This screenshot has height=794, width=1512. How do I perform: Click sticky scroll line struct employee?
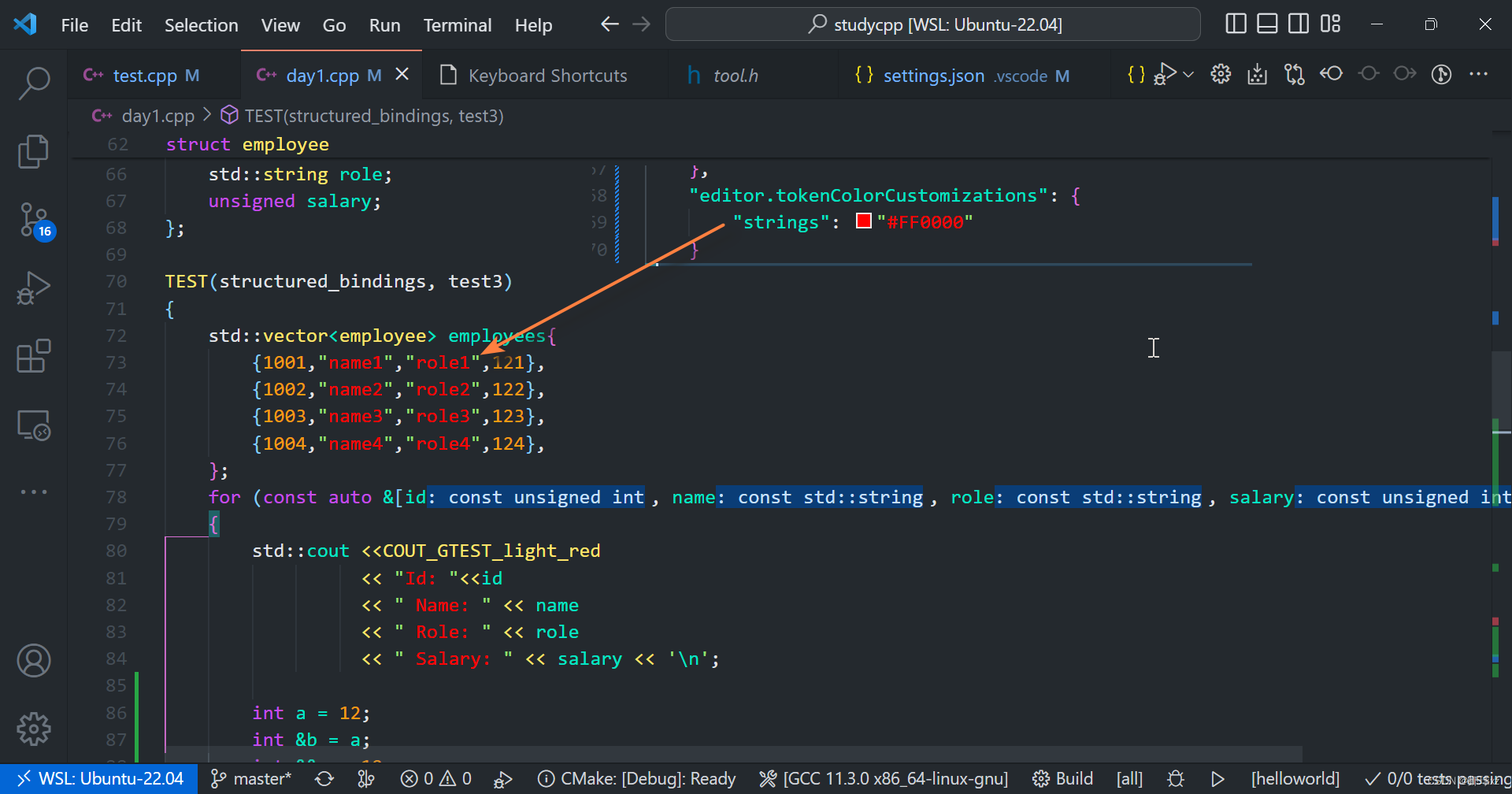coord(247,144)
